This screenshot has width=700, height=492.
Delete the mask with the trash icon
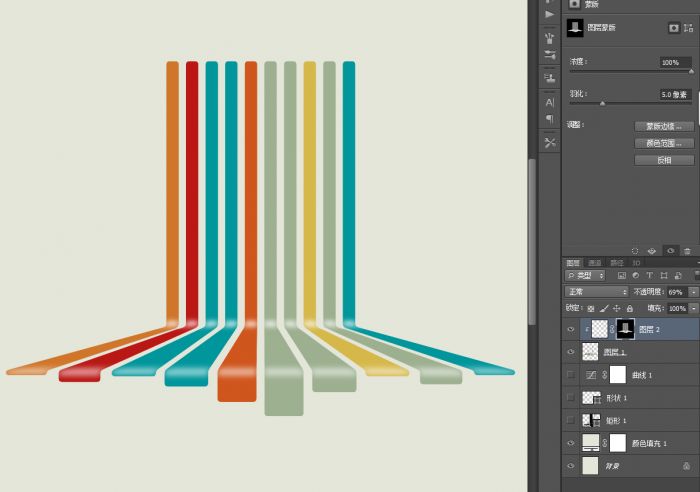pyautogui.click(x=687, y=251)
